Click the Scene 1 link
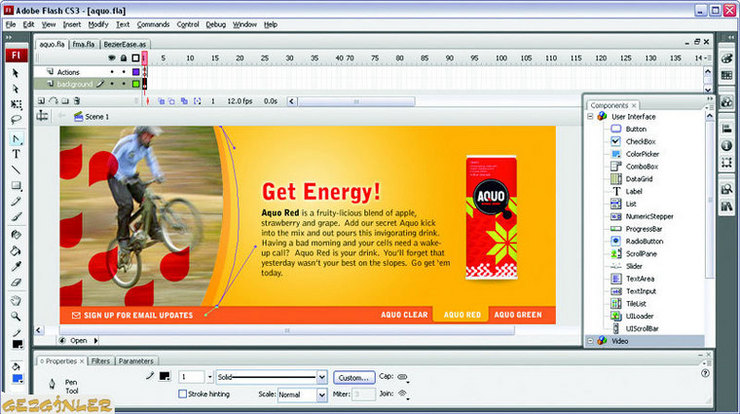 point(97,117)
